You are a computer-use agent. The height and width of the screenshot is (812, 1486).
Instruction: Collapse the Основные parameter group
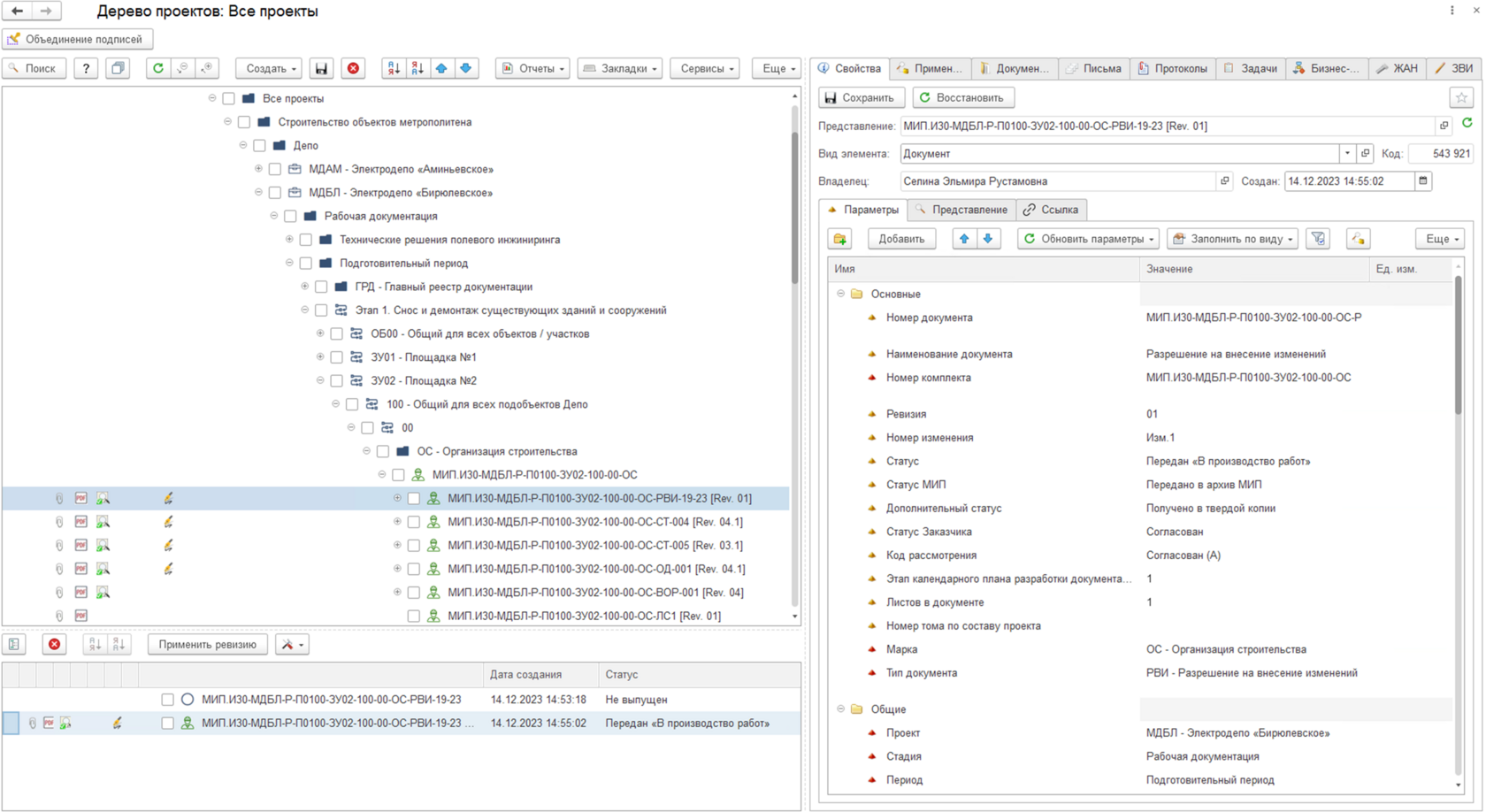[x=840, y=294]
